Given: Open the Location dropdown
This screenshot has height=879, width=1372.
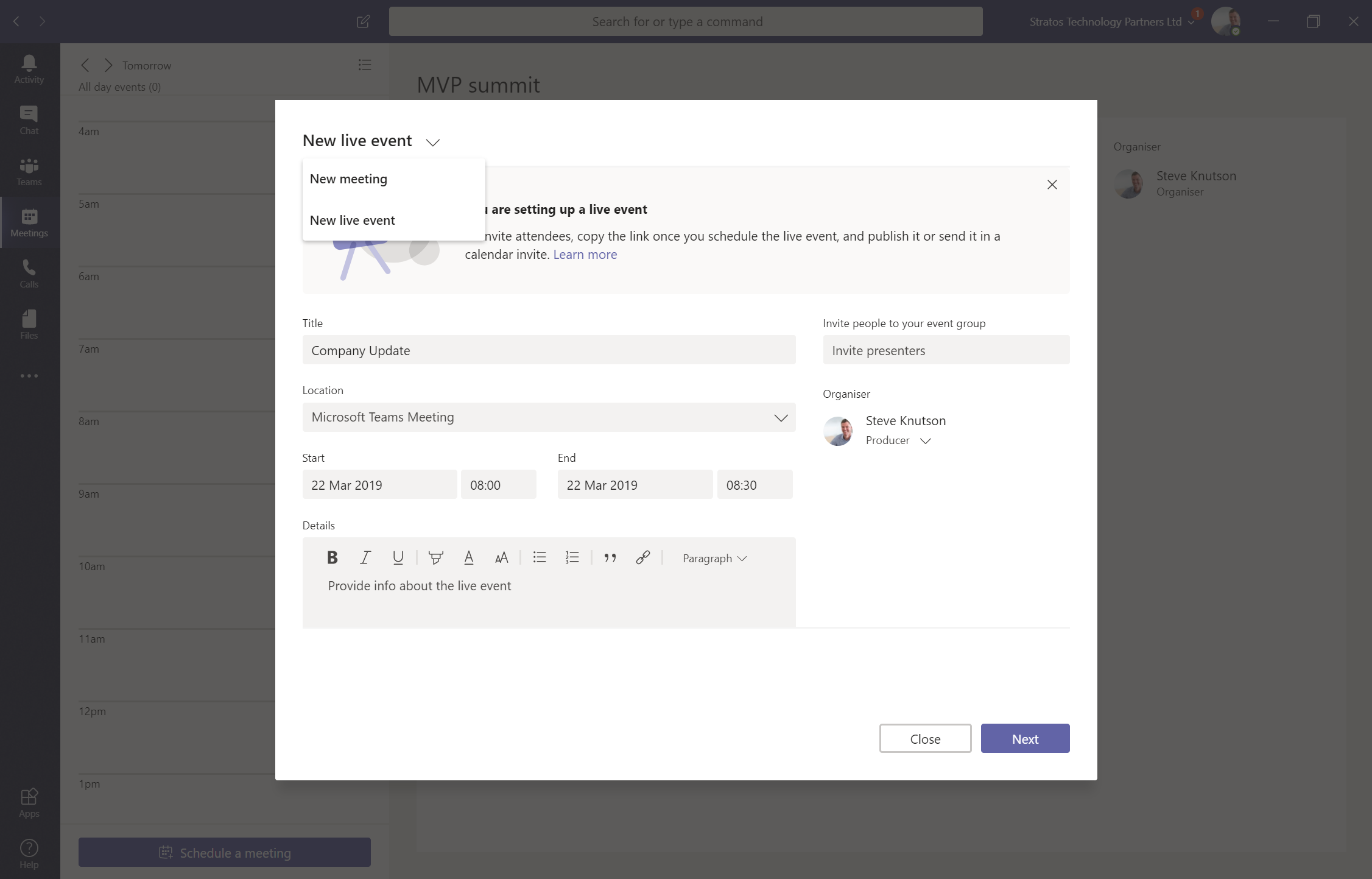Looking at the screenshot, I should click(780, 417).
